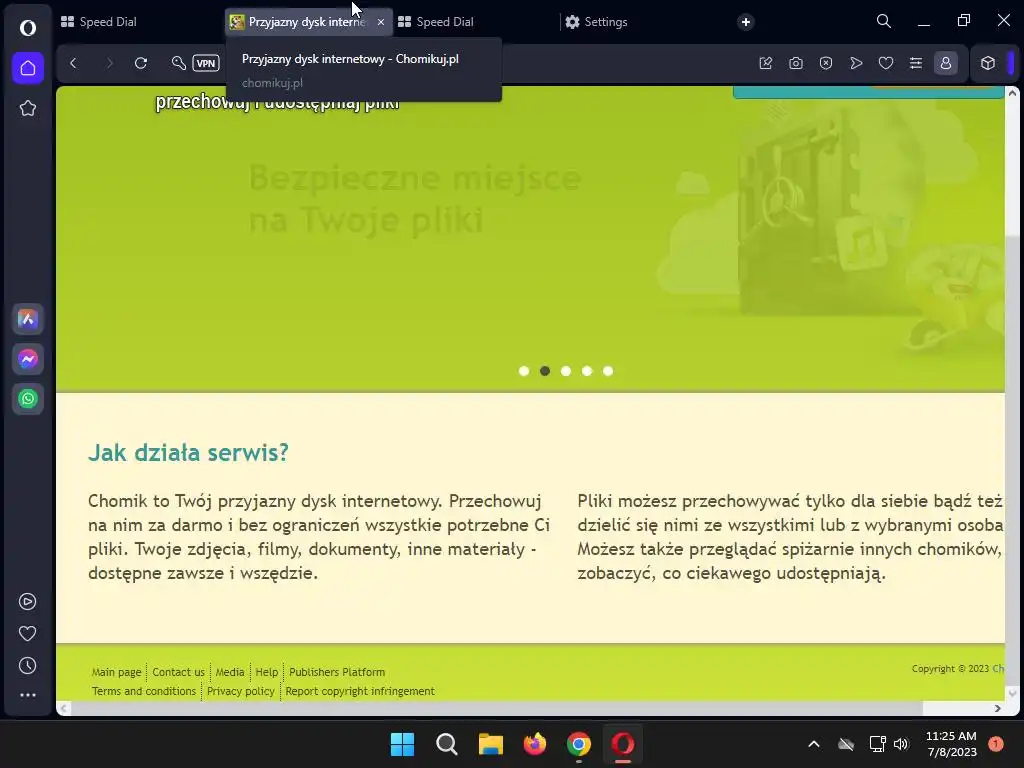Click the Opera icon in taskbar

coord(623,744)
